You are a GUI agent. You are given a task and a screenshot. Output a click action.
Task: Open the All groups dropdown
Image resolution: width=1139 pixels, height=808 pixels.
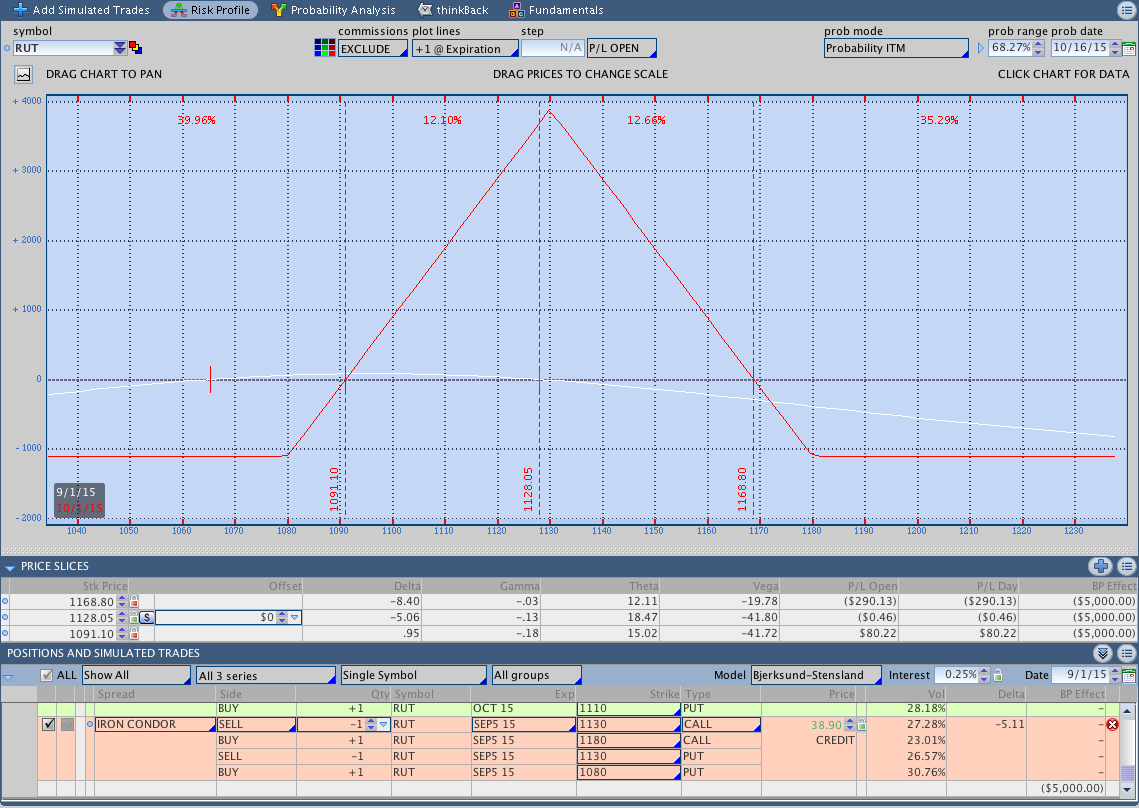[537, 675]
